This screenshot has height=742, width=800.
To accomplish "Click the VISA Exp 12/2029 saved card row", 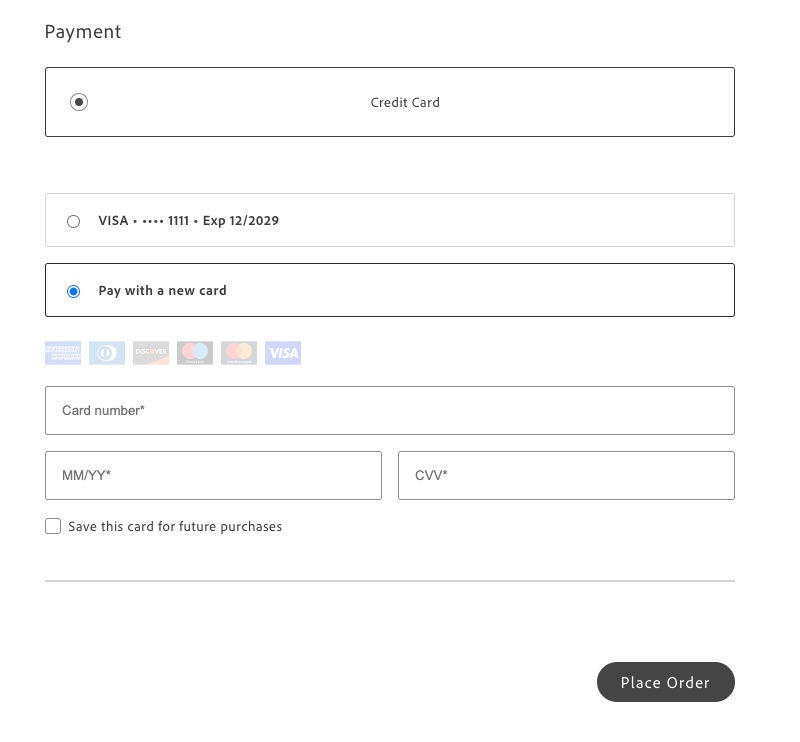I will [390, 221].
